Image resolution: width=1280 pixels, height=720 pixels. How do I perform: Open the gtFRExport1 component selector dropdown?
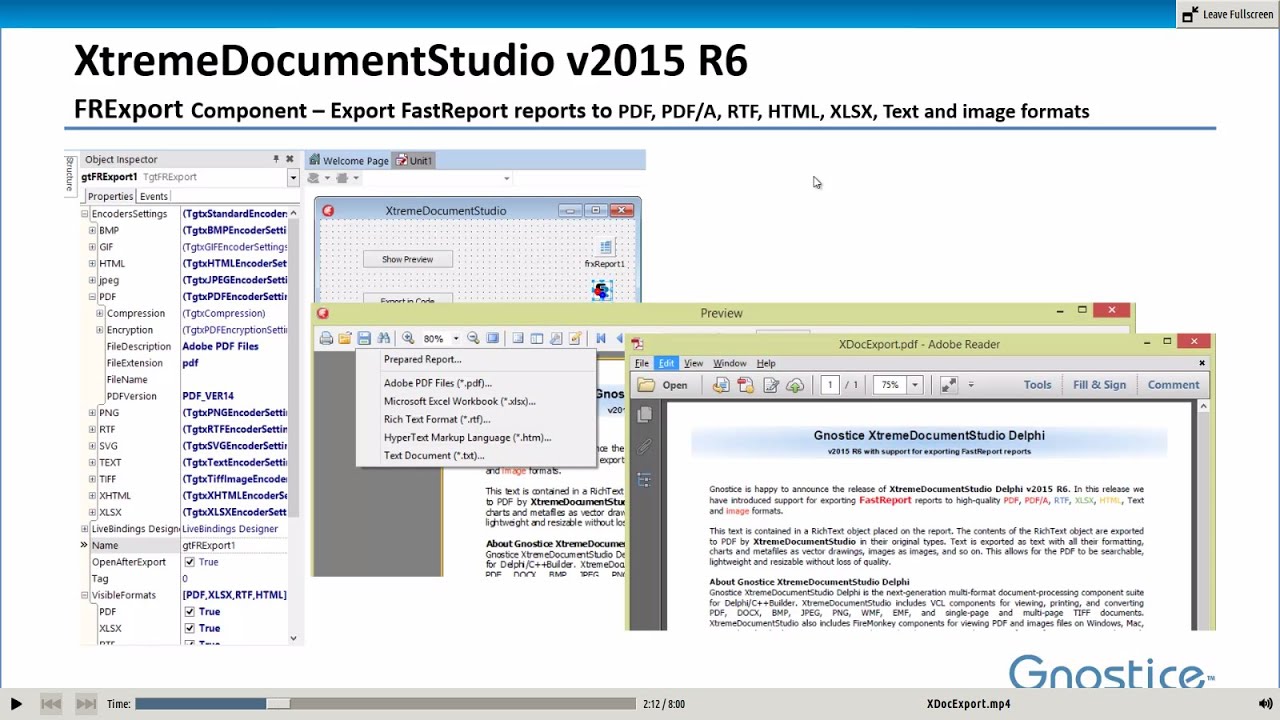pos(293,178)
